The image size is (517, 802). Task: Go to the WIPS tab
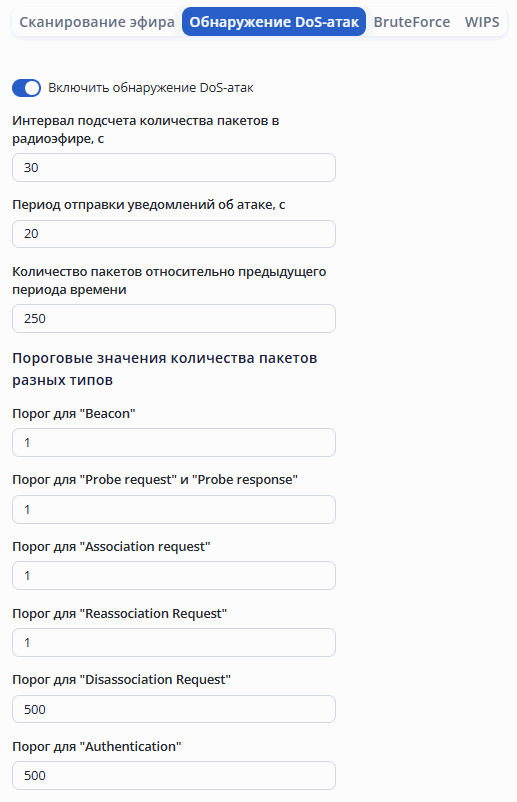pyautogui.click(x=482, y=22)
